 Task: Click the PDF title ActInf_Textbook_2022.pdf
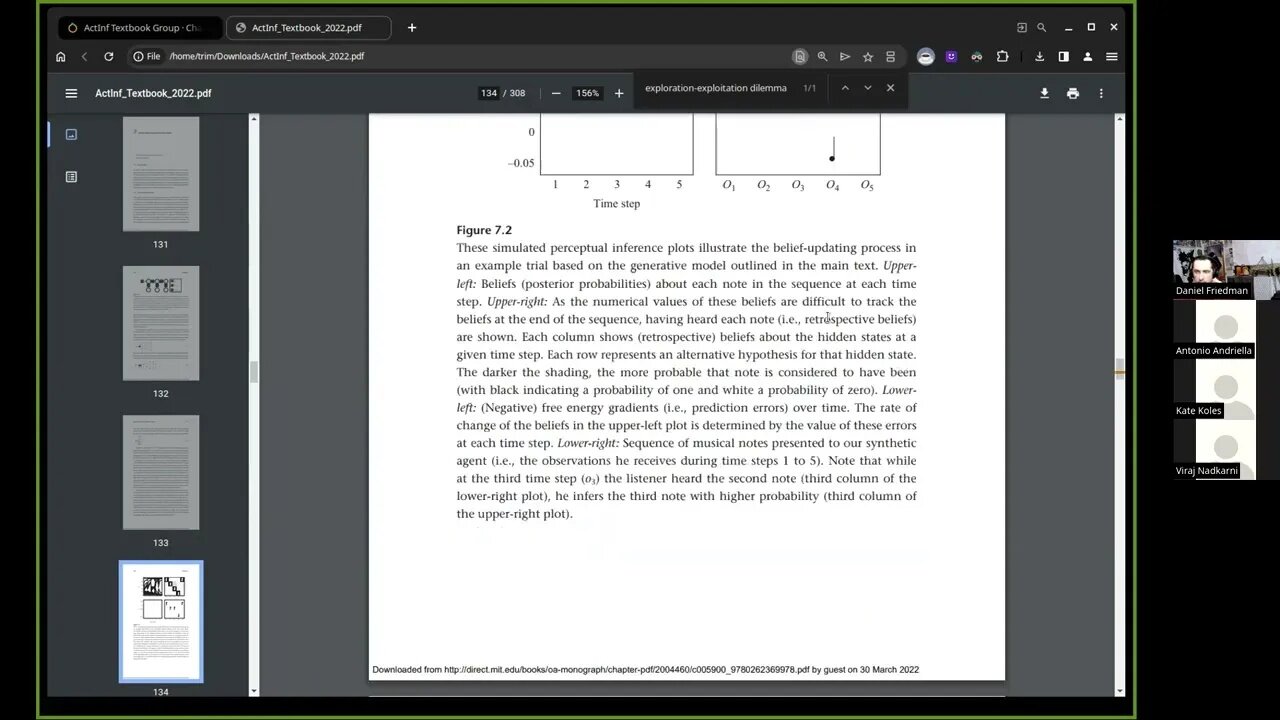click(153, 93)
